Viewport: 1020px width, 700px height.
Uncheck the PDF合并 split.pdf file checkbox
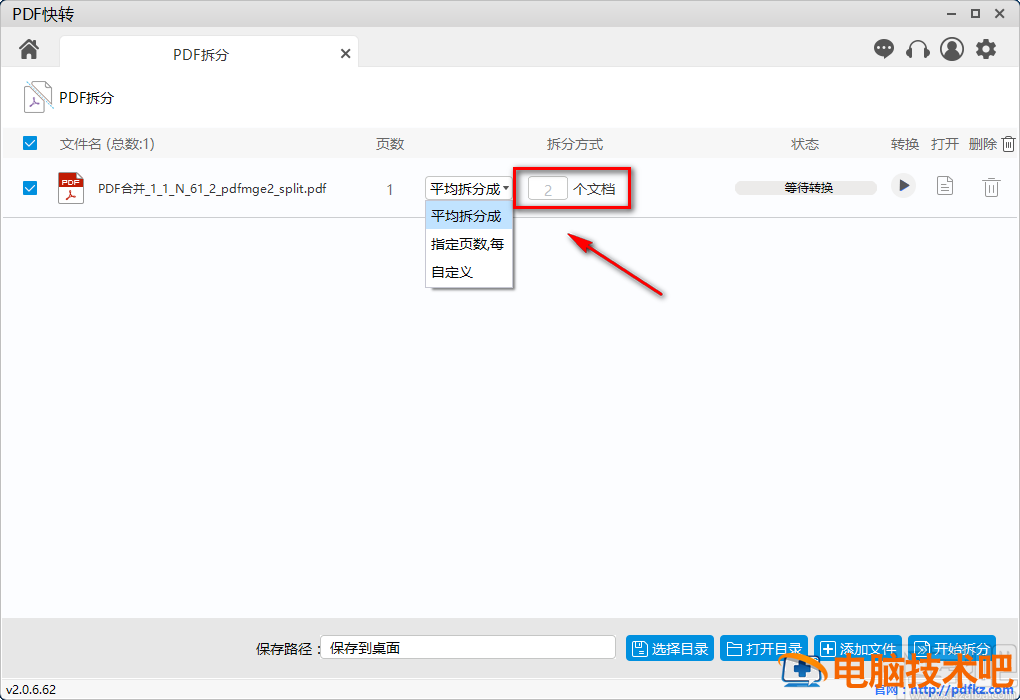coord(30,188)
